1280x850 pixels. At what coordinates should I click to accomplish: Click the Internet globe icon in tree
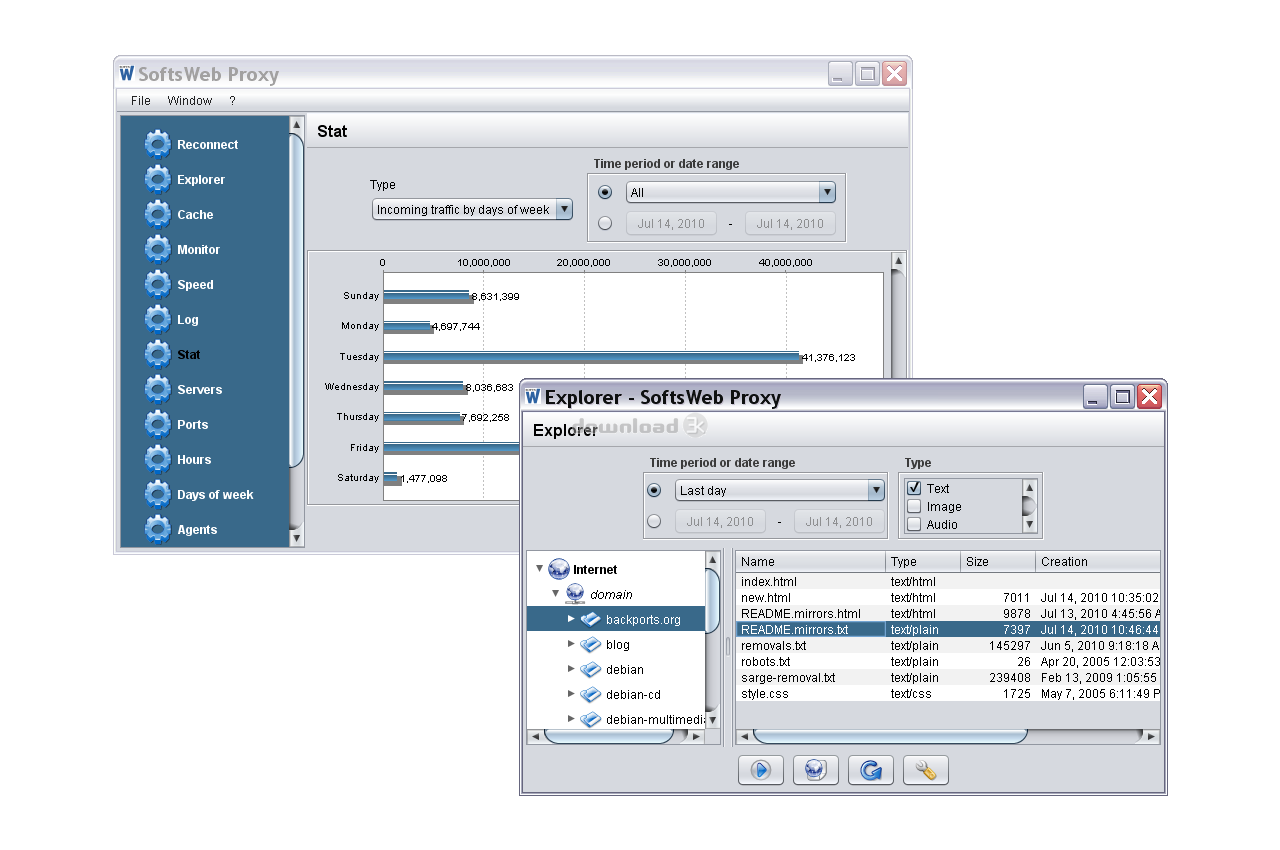point(559,570)
